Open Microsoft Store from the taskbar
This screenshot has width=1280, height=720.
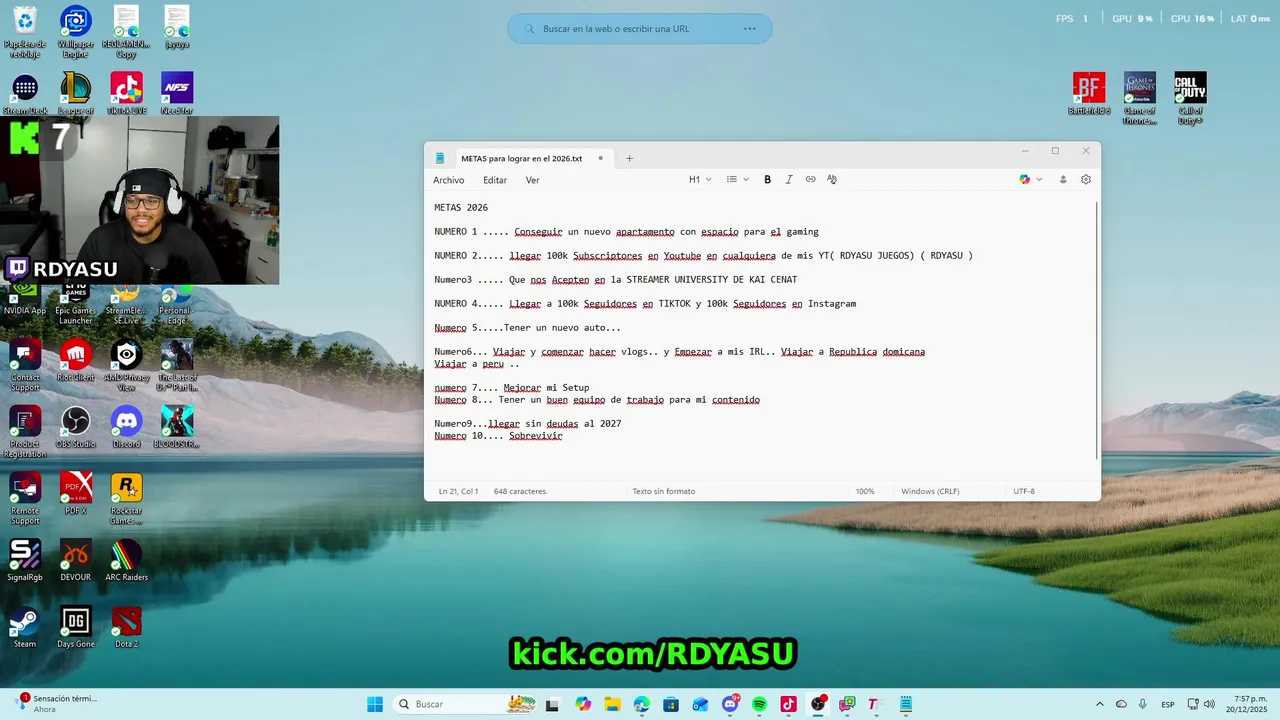671,704
